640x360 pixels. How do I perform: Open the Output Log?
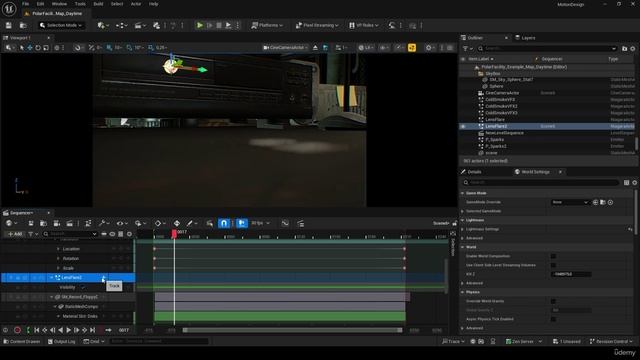62,341
